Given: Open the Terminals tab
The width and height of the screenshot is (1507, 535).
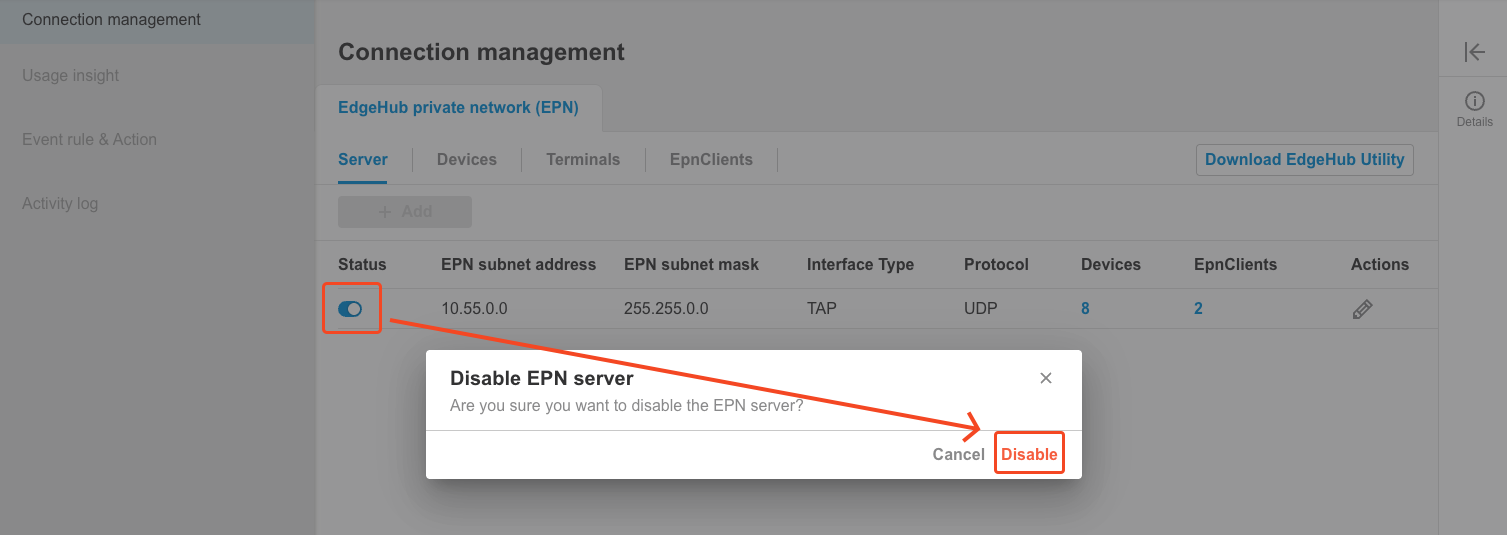Looking at the screenshot, I should coord(583,160).
